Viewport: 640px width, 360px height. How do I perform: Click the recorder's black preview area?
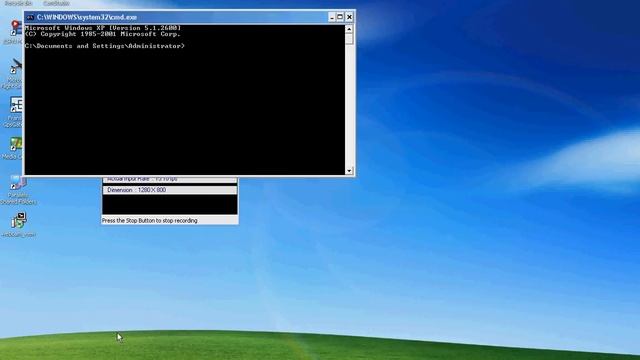pos(169,204)
